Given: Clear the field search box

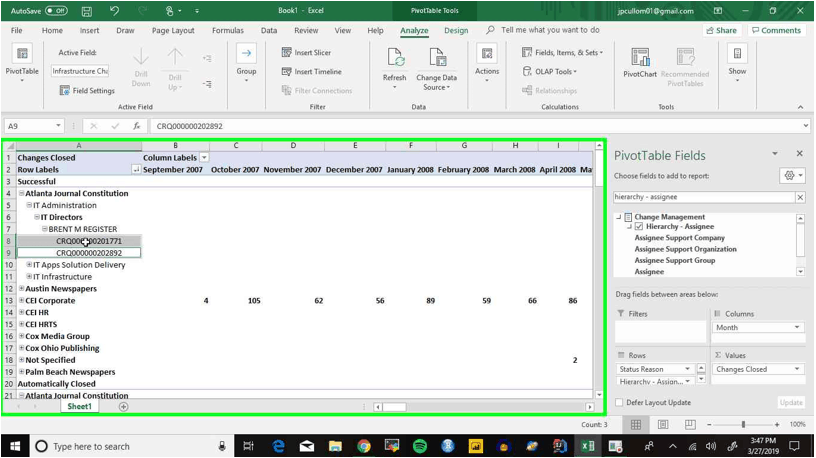Looking at the screenshot, I should pos(800,197).
